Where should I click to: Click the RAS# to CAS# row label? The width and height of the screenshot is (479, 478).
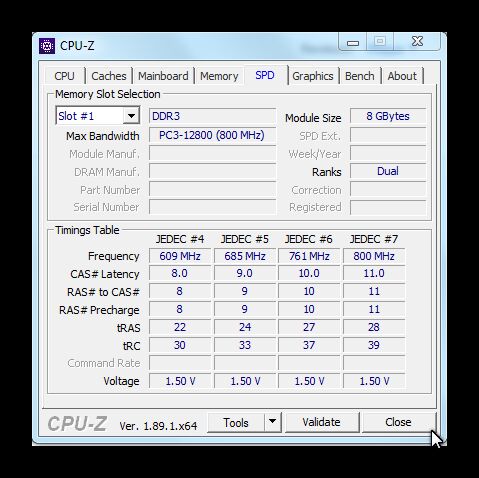coord(103,292)
